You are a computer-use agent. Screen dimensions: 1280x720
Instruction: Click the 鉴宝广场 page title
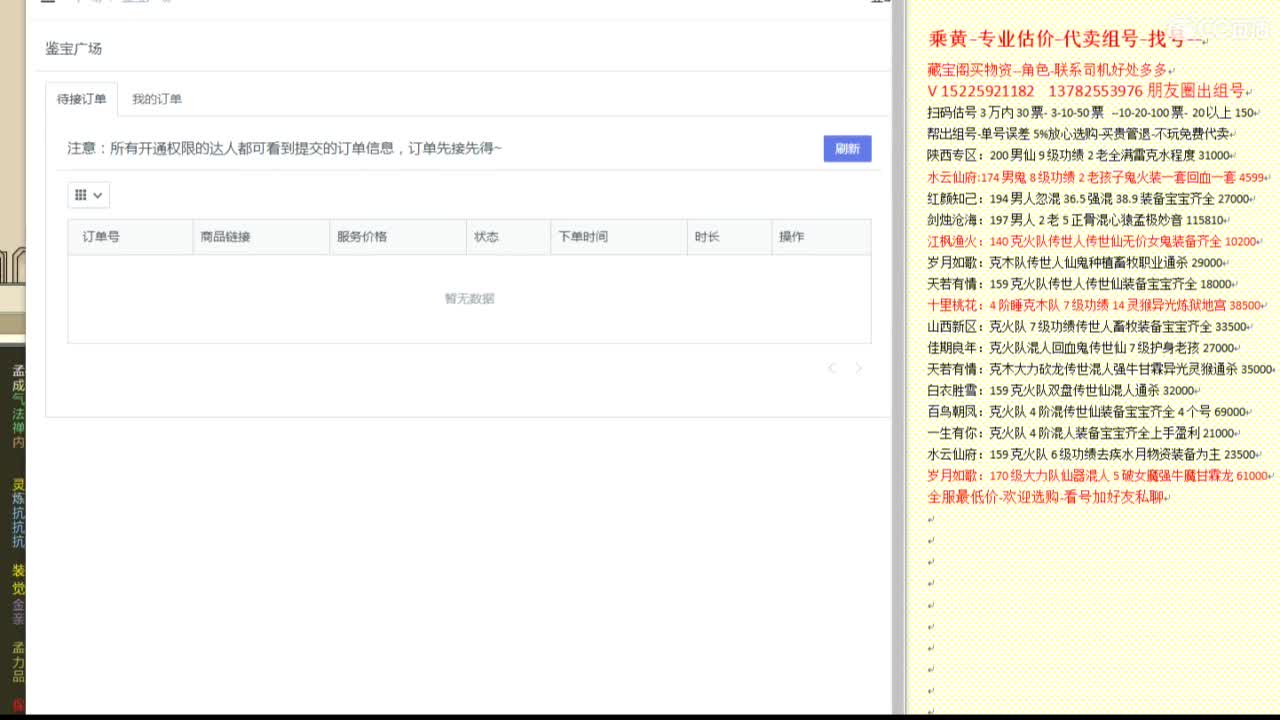click(x=74, y=49)
